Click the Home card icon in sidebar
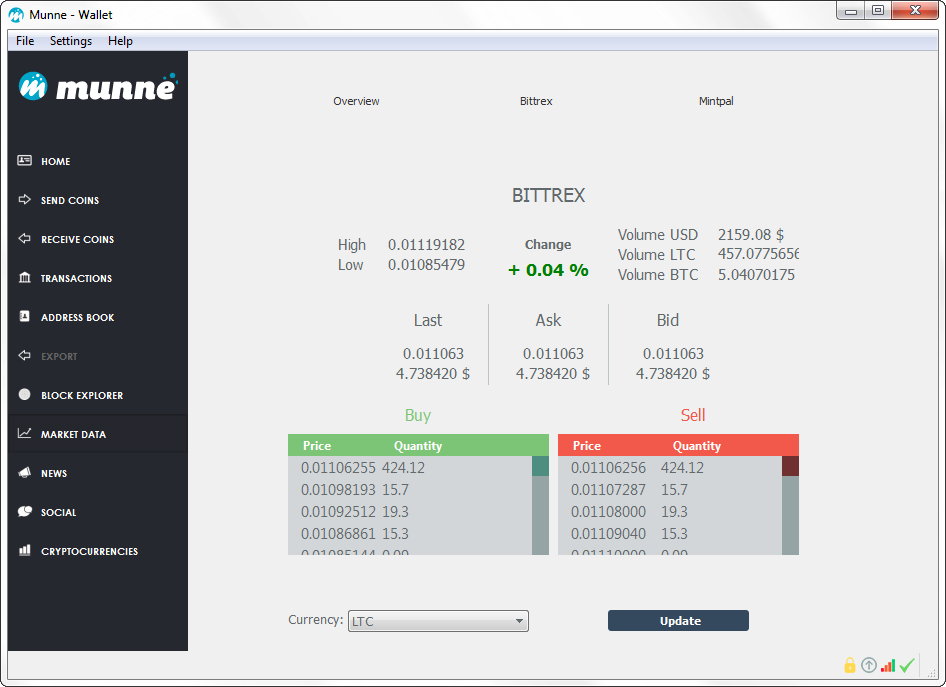The height and width of the screenshot is (687, 946). [x=24, y=160]
